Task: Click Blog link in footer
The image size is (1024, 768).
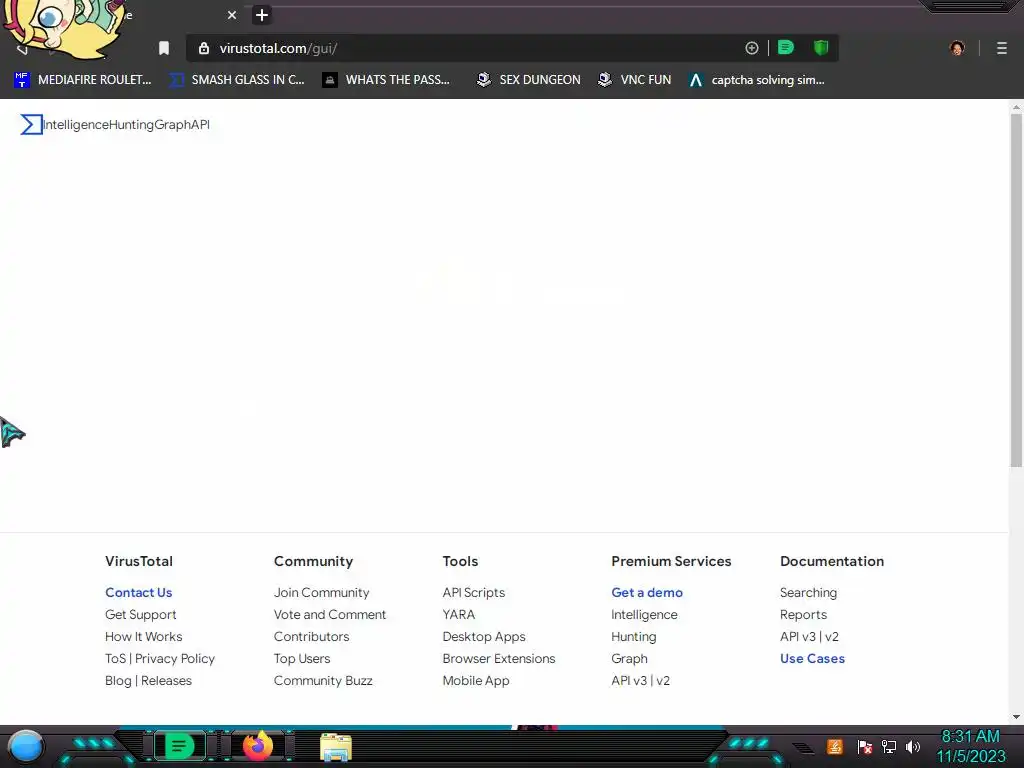Action: pos(118,680)
